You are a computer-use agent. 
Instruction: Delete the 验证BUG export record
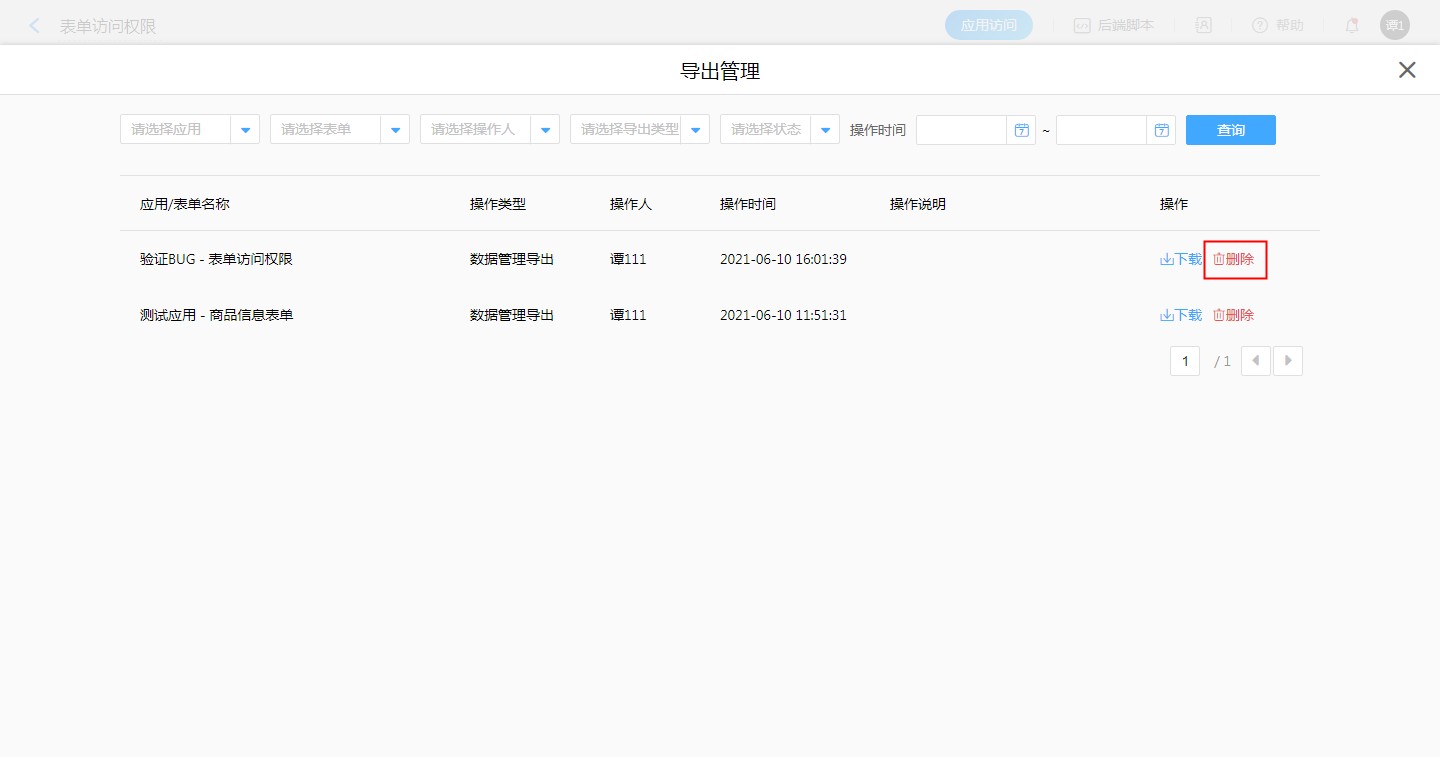(1234, 259)
